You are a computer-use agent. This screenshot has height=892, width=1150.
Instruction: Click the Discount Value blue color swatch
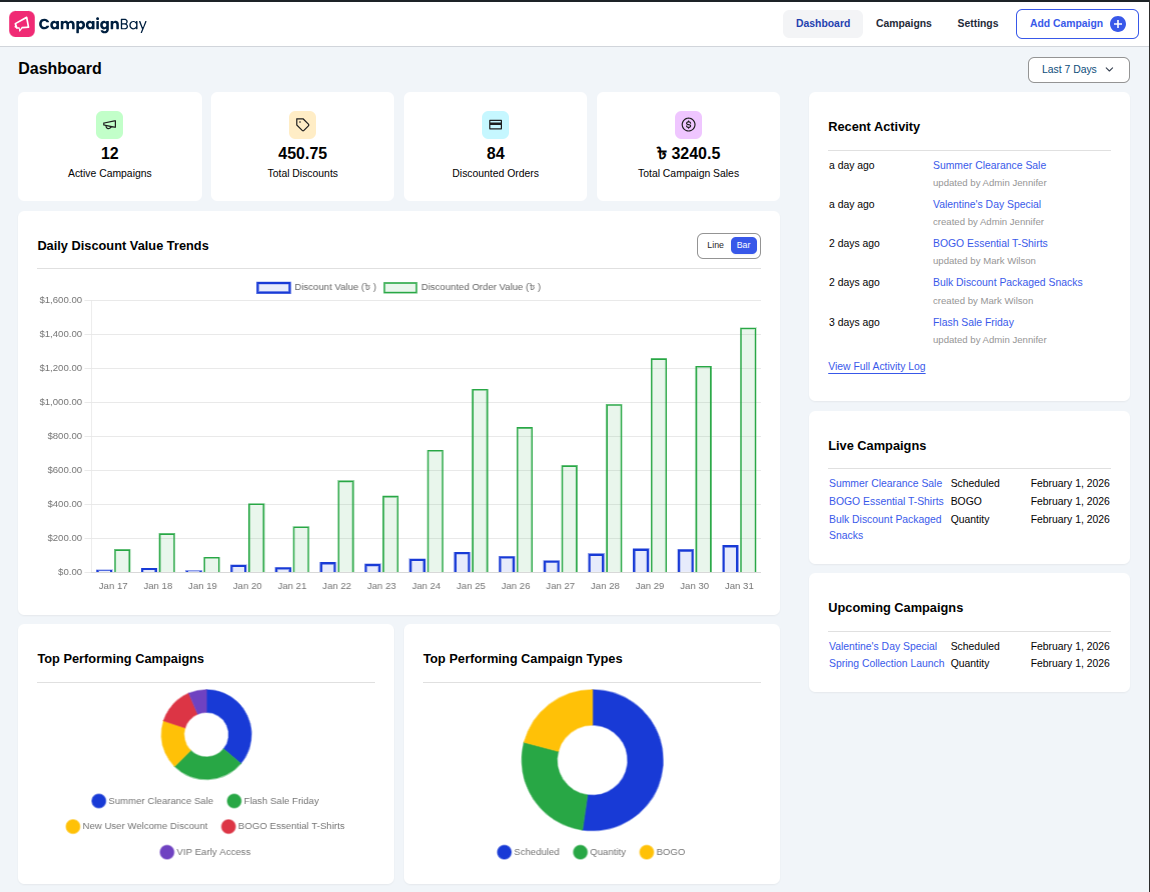(273, 287)
